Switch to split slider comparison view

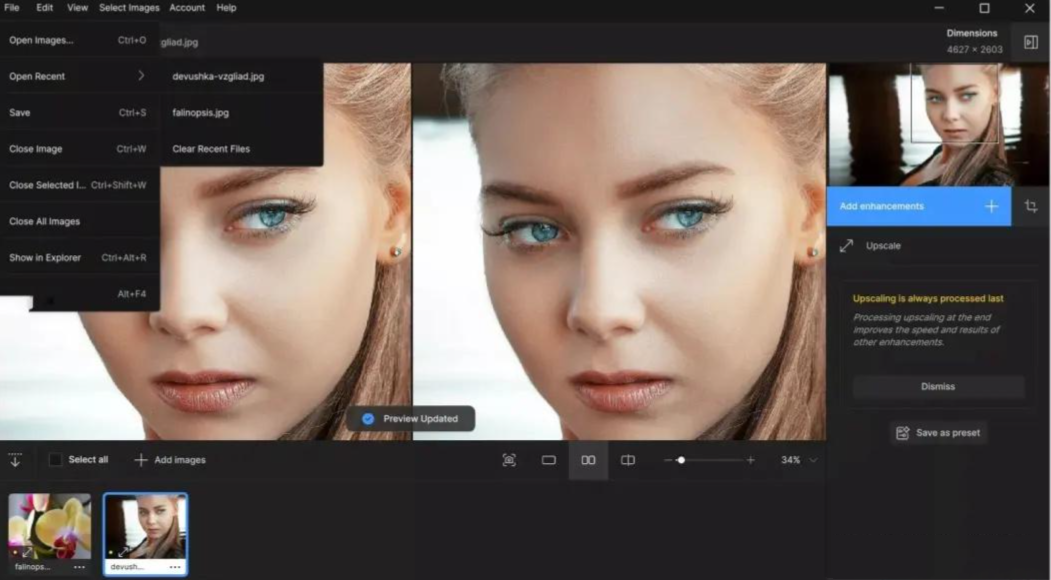628,460
